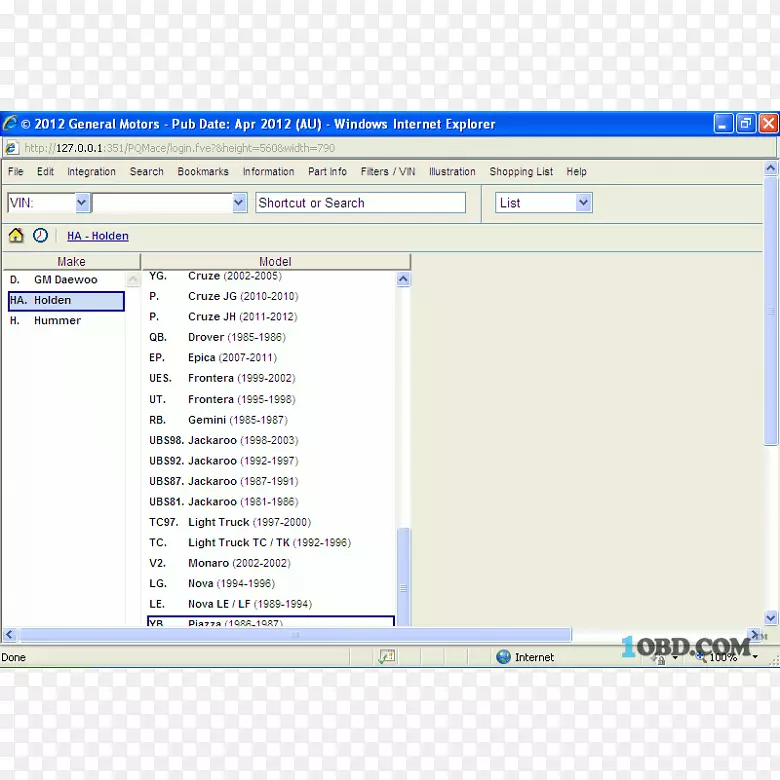Image resolution: width=780 pixels, height=780 pixels.
Task: Expand the VIN value combo box arrow
Action: pos(239,203)
